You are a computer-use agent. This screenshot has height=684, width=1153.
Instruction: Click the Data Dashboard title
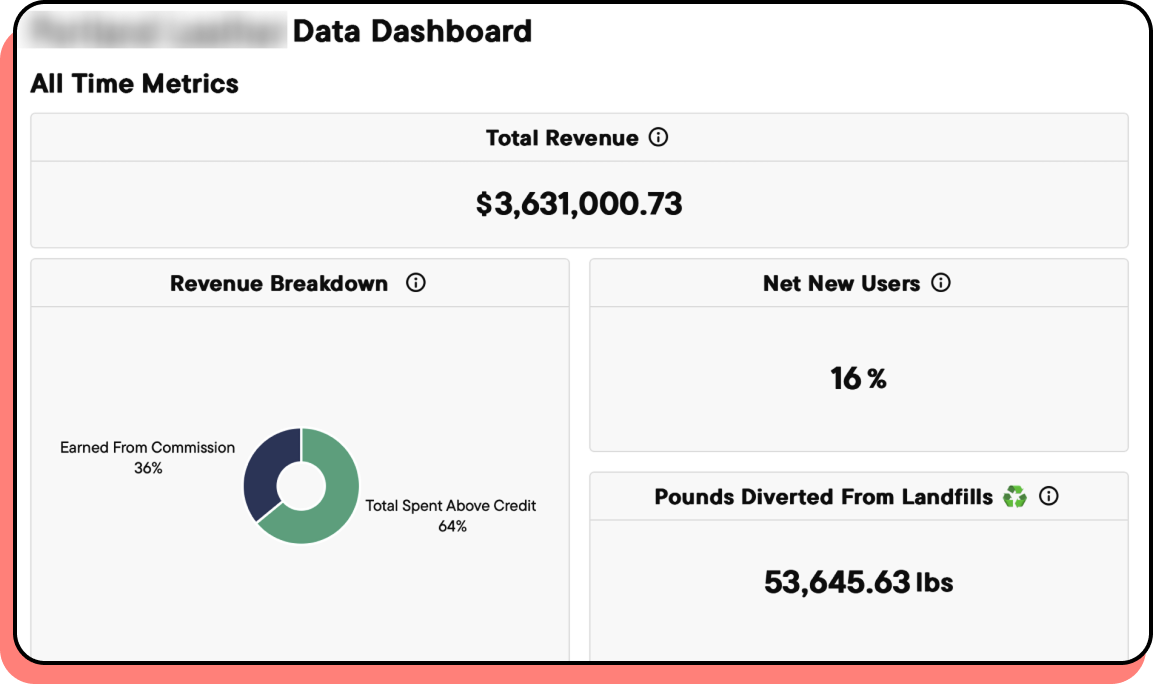point(412,31)
